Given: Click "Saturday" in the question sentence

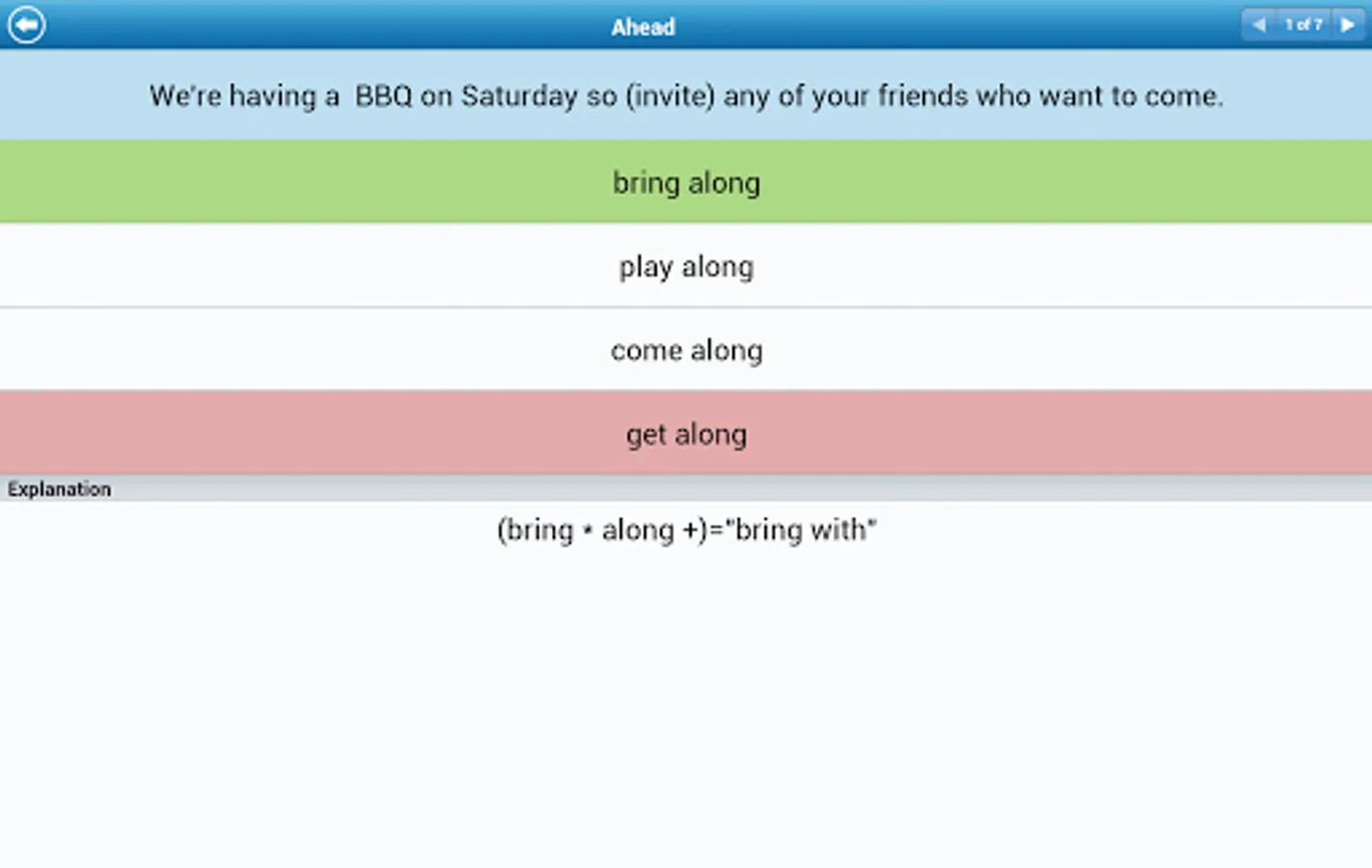Looking at the screenshot, I should point(519,96).
